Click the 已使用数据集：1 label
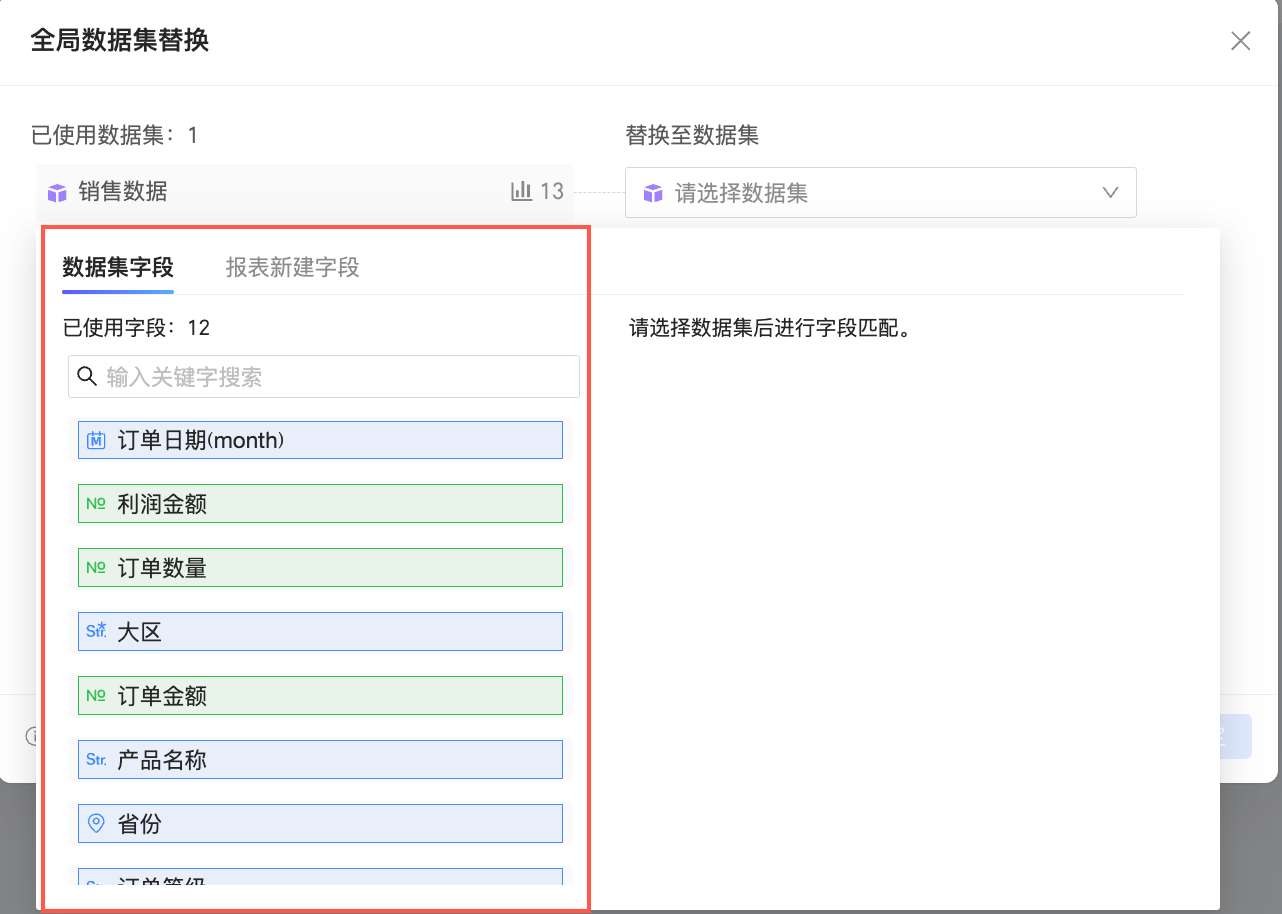The image size is (1282, 914). click(x=115, y=135)
